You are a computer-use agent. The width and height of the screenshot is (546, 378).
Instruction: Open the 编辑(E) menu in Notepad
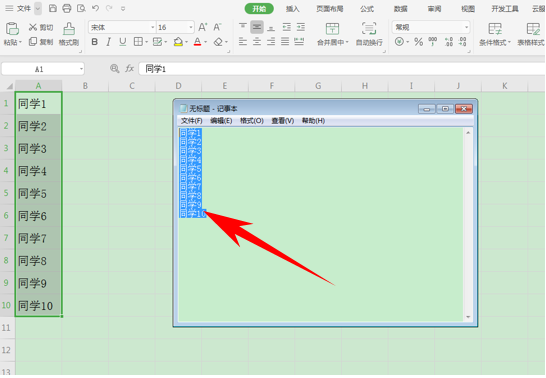pos(221,120)
